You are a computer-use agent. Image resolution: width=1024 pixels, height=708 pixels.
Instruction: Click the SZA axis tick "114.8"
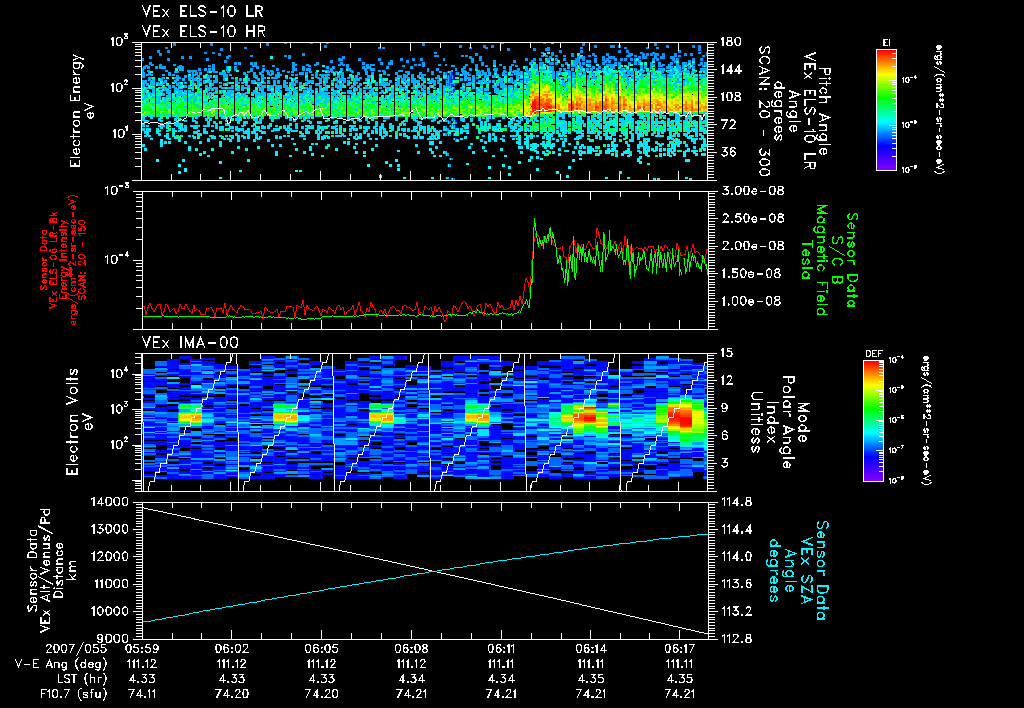(x=735, y=502)
